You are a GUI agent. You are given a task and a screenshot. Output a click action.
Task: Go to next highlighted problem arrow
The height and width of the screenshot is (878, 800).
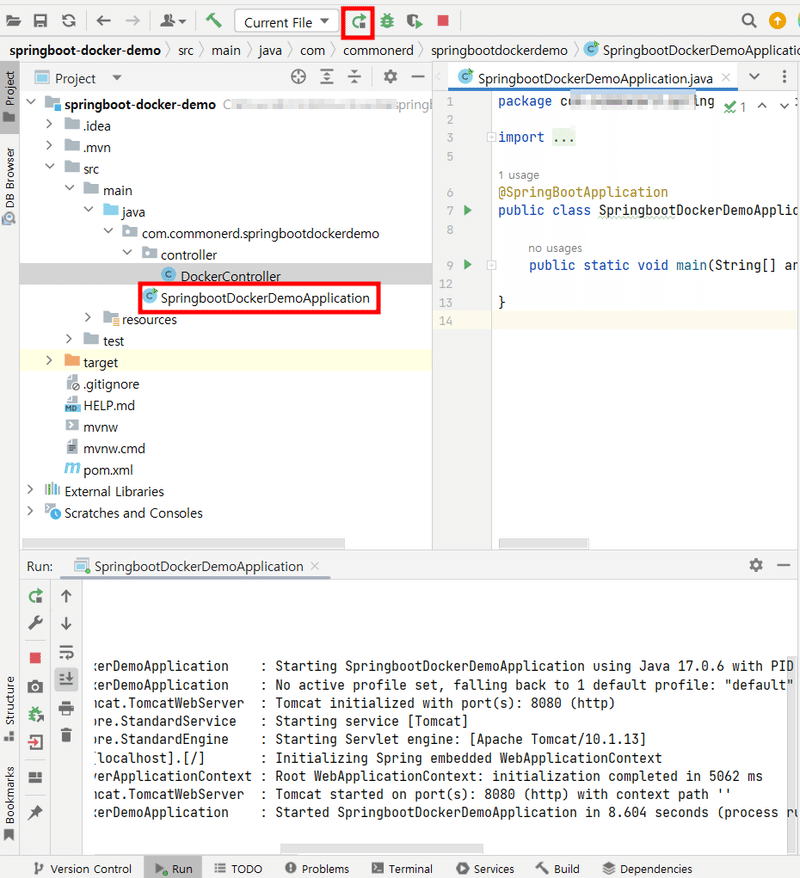pyautogui.click(x=784, y=106)
